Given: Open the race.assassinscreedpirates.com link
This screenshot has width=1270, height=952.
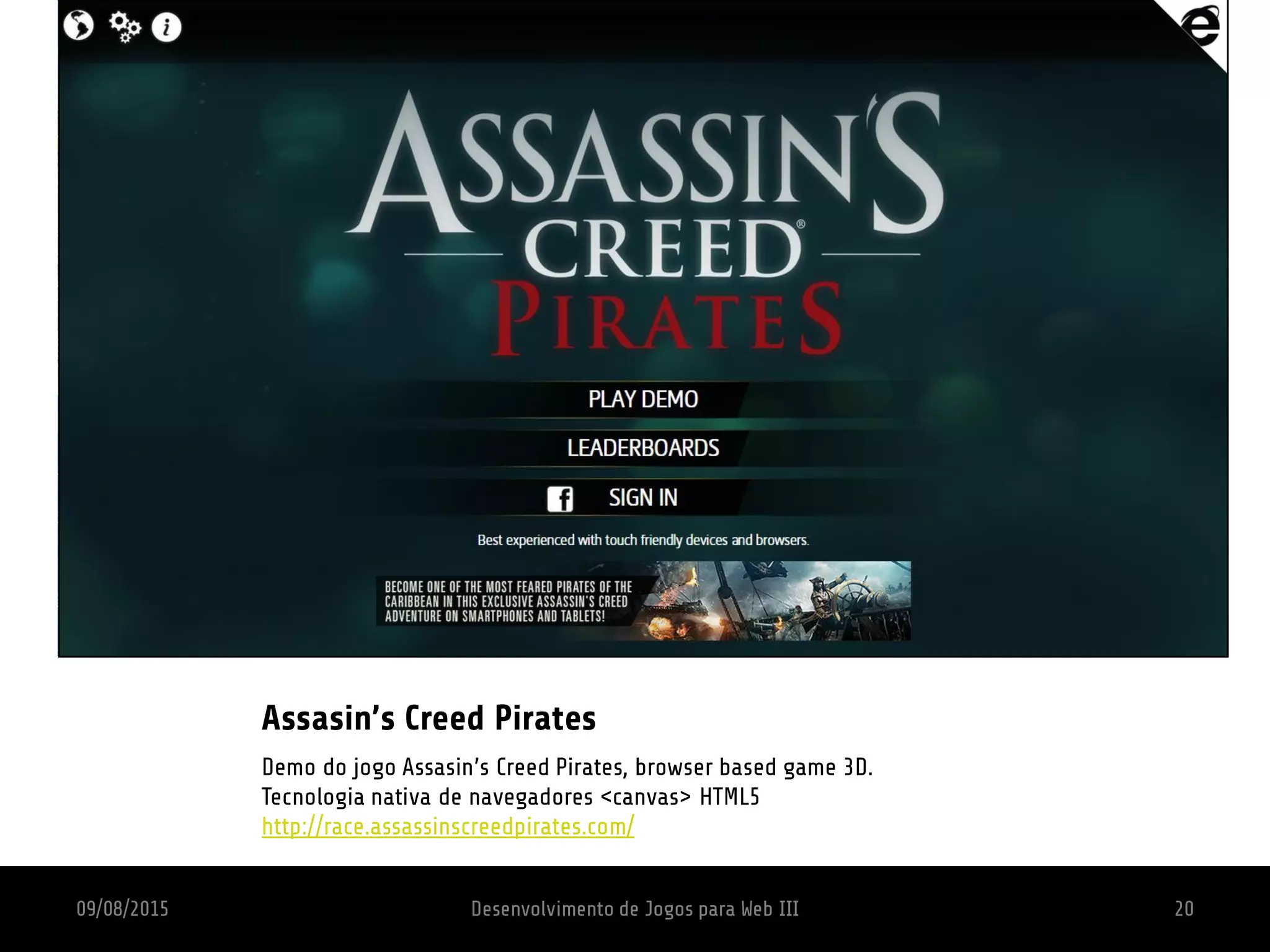Looking at the screenshot, I should click(448, 826).
